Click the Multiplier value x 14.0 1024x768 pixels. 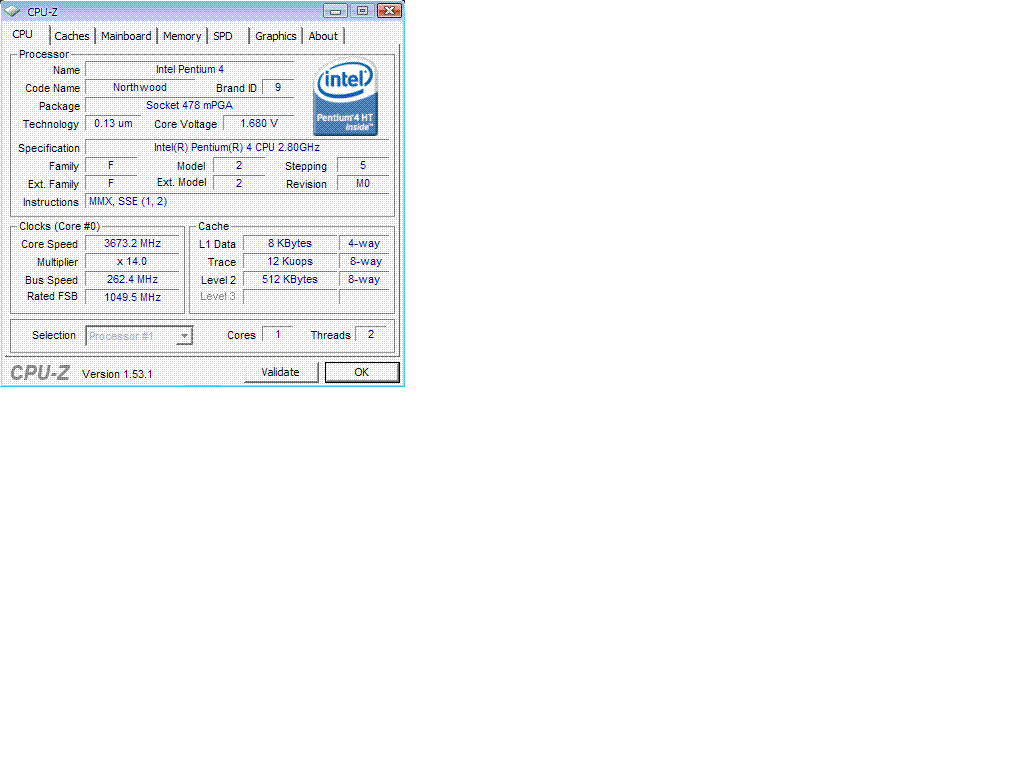pos(133,261)
